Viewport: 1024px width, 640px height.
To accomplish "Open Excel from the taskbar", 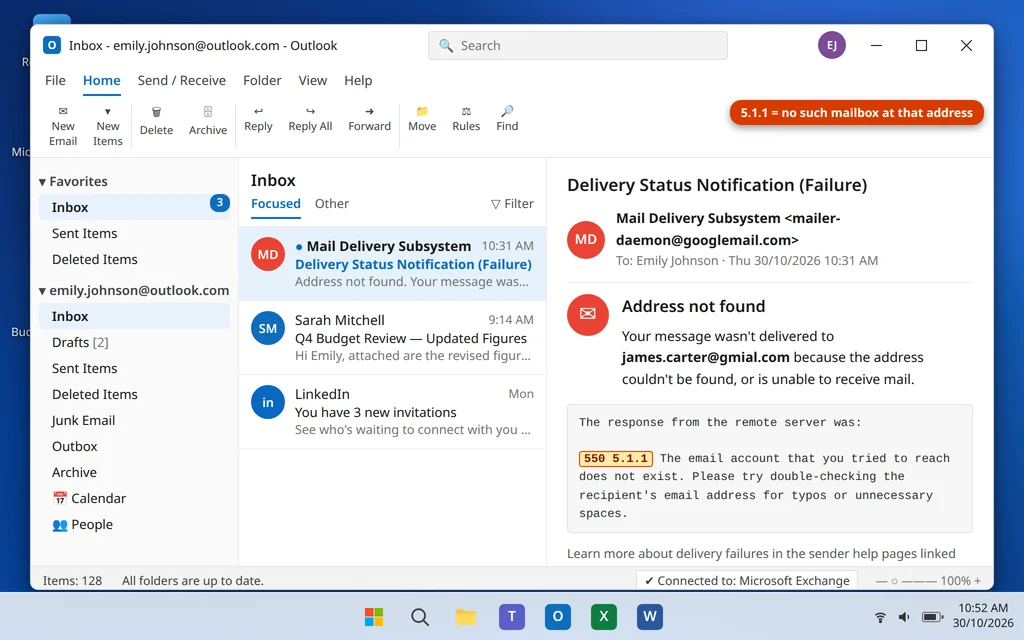I will tap(603, 616).
